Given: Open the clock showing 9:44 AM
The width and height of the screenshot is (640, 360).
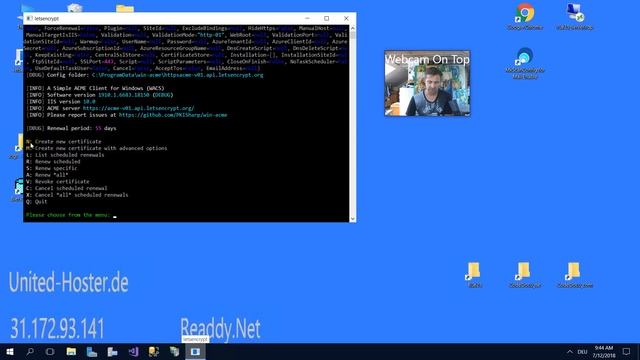Looking at the screenshot, I should tap(604, 351).
